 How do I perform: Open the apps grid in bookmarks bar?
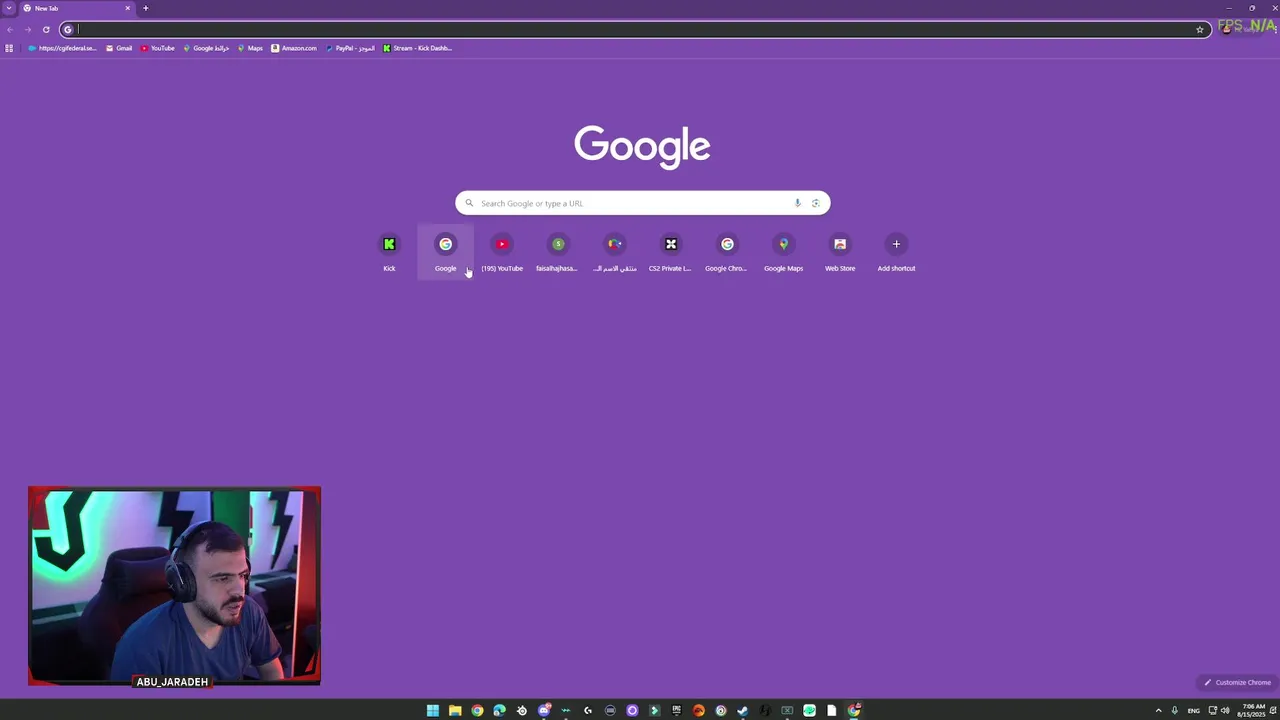(9, 48)
